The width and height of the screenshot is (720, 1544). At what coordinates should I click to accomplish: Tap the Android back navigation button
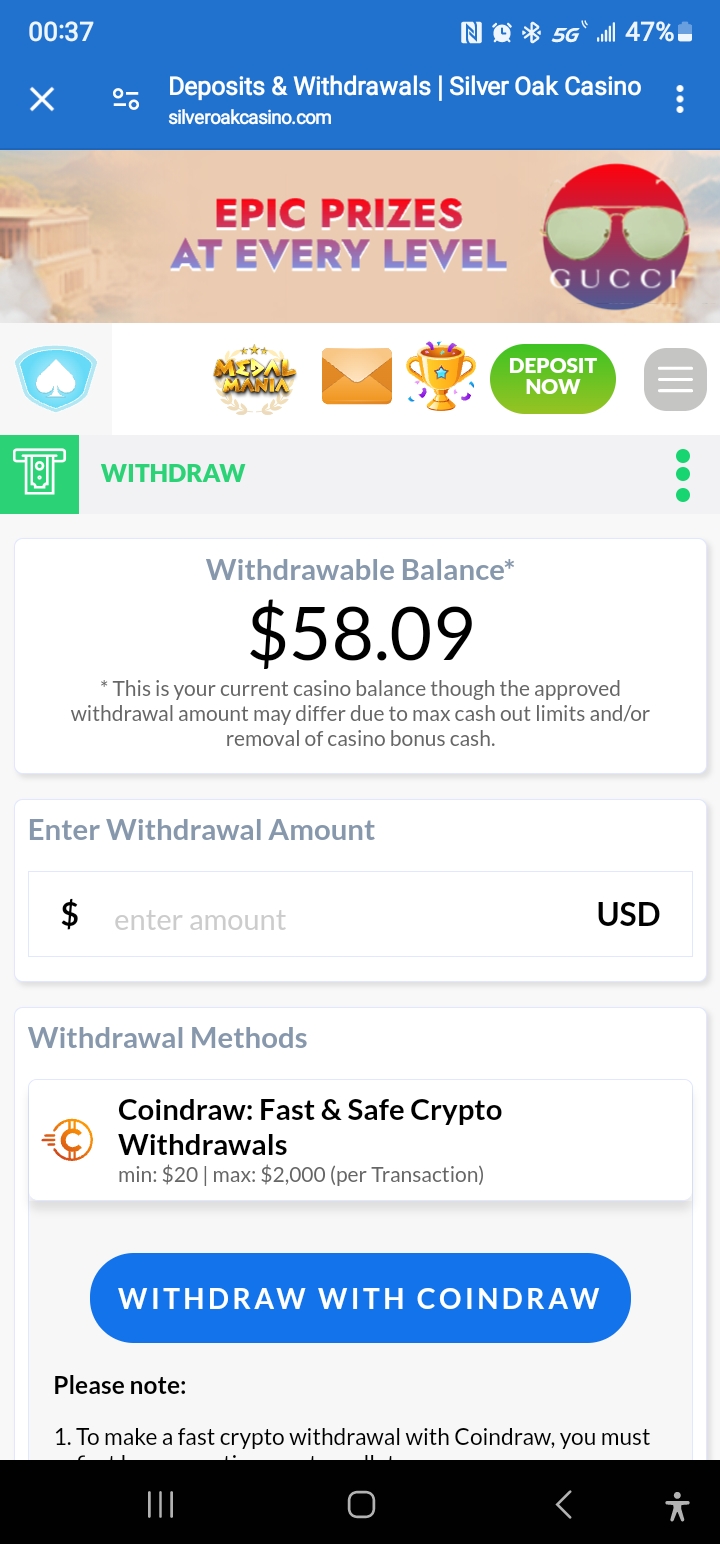click(x=564, y=1504)
